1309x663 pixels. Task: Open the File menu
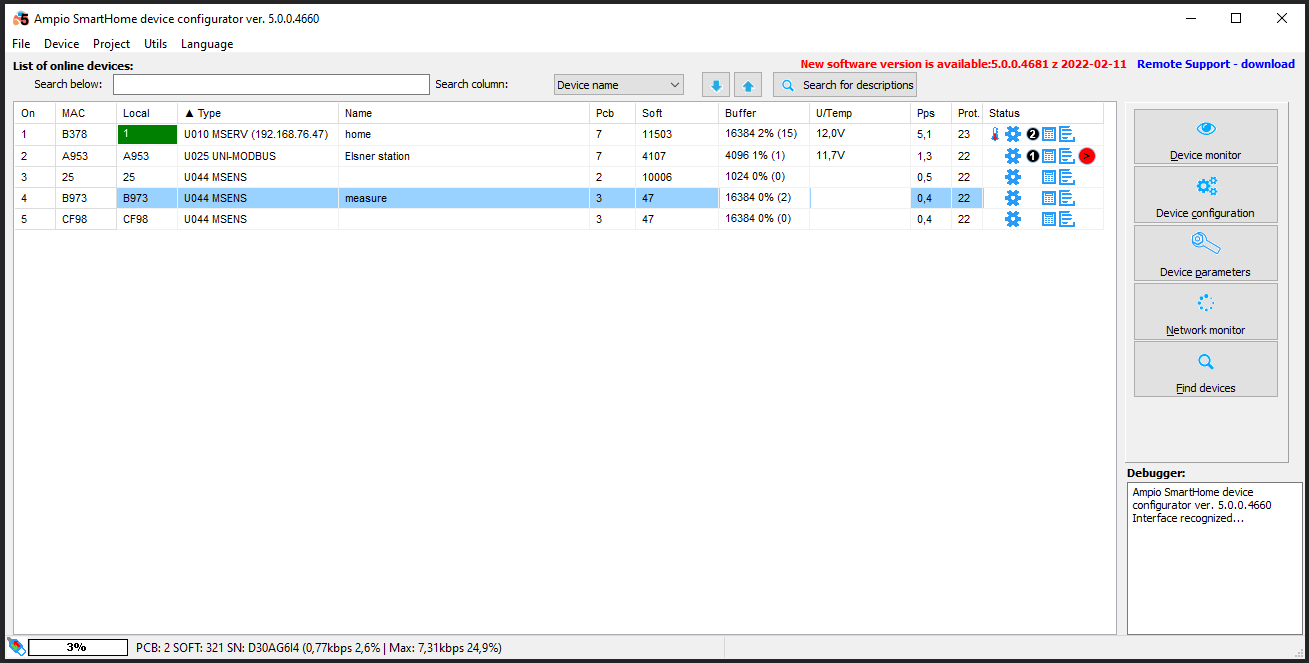[x=21, y=44]
